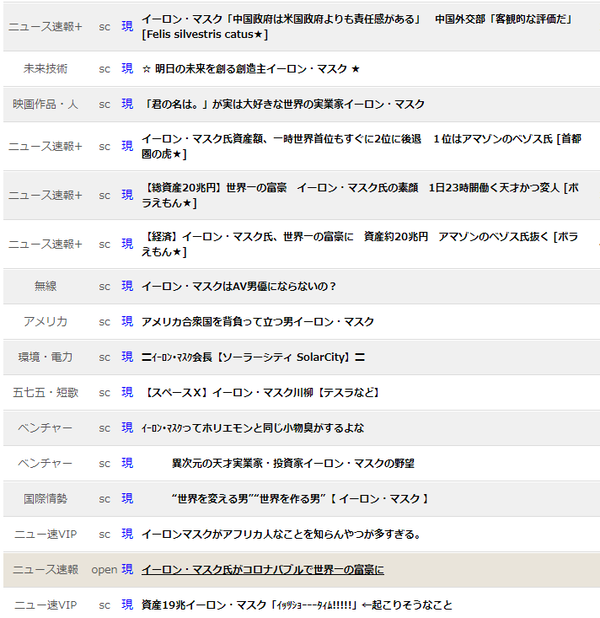The width and height of the screenshot is (600, 618).
Task: Click 現 link in the 未来技術 row
Action: 127,69
